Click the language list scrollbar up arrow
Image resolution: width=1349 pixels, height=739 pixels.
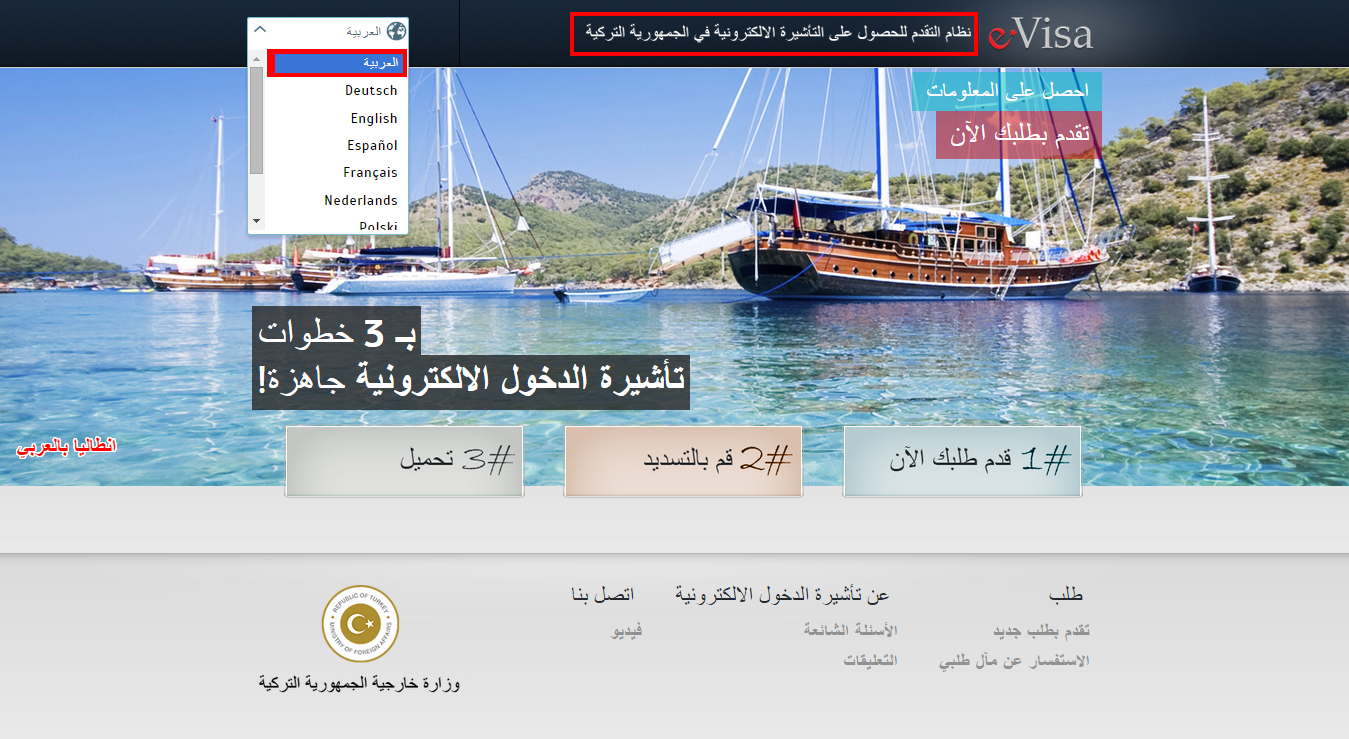[256, 58]
